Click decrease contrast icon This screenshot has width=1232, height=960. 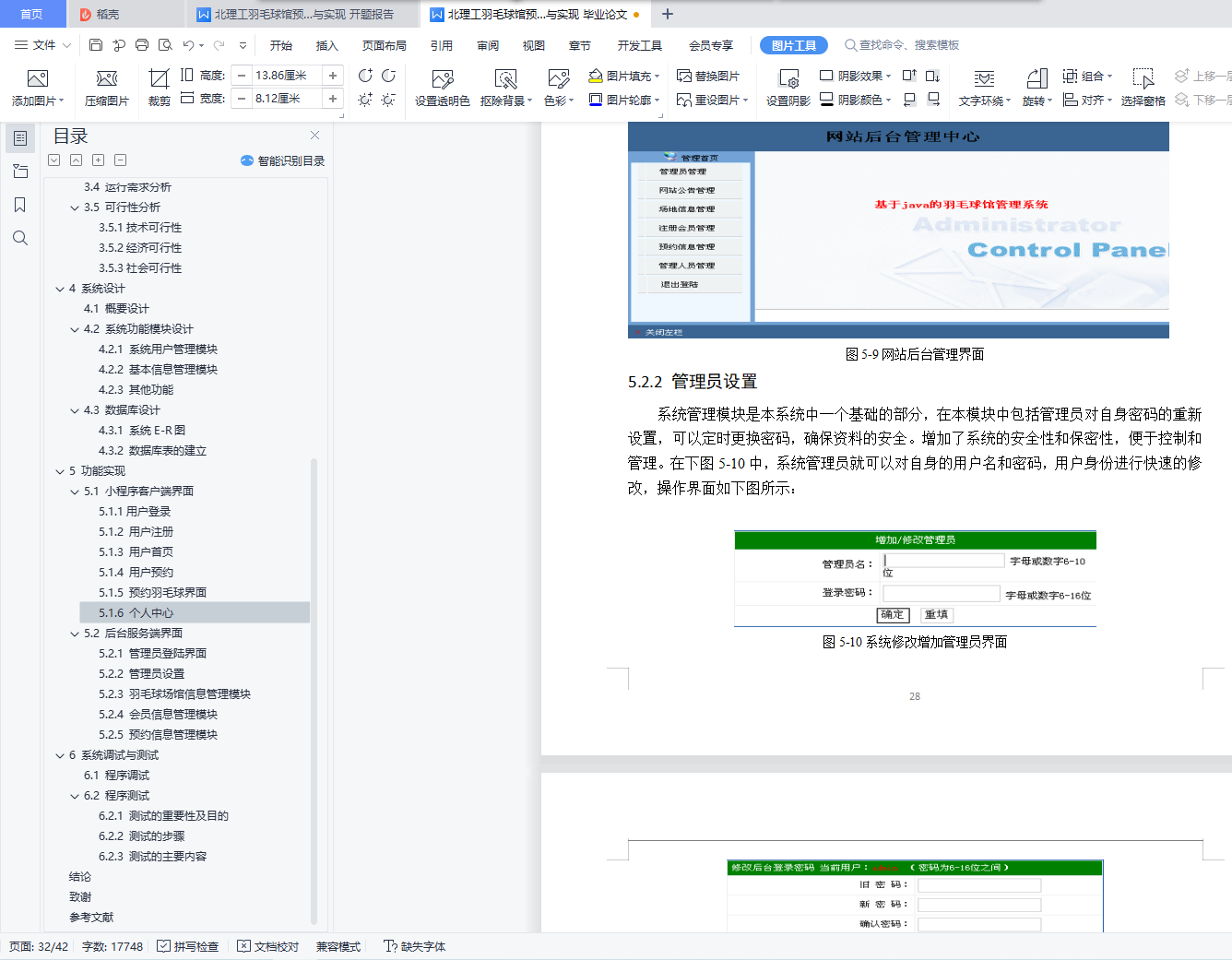[x=388, y=76]
